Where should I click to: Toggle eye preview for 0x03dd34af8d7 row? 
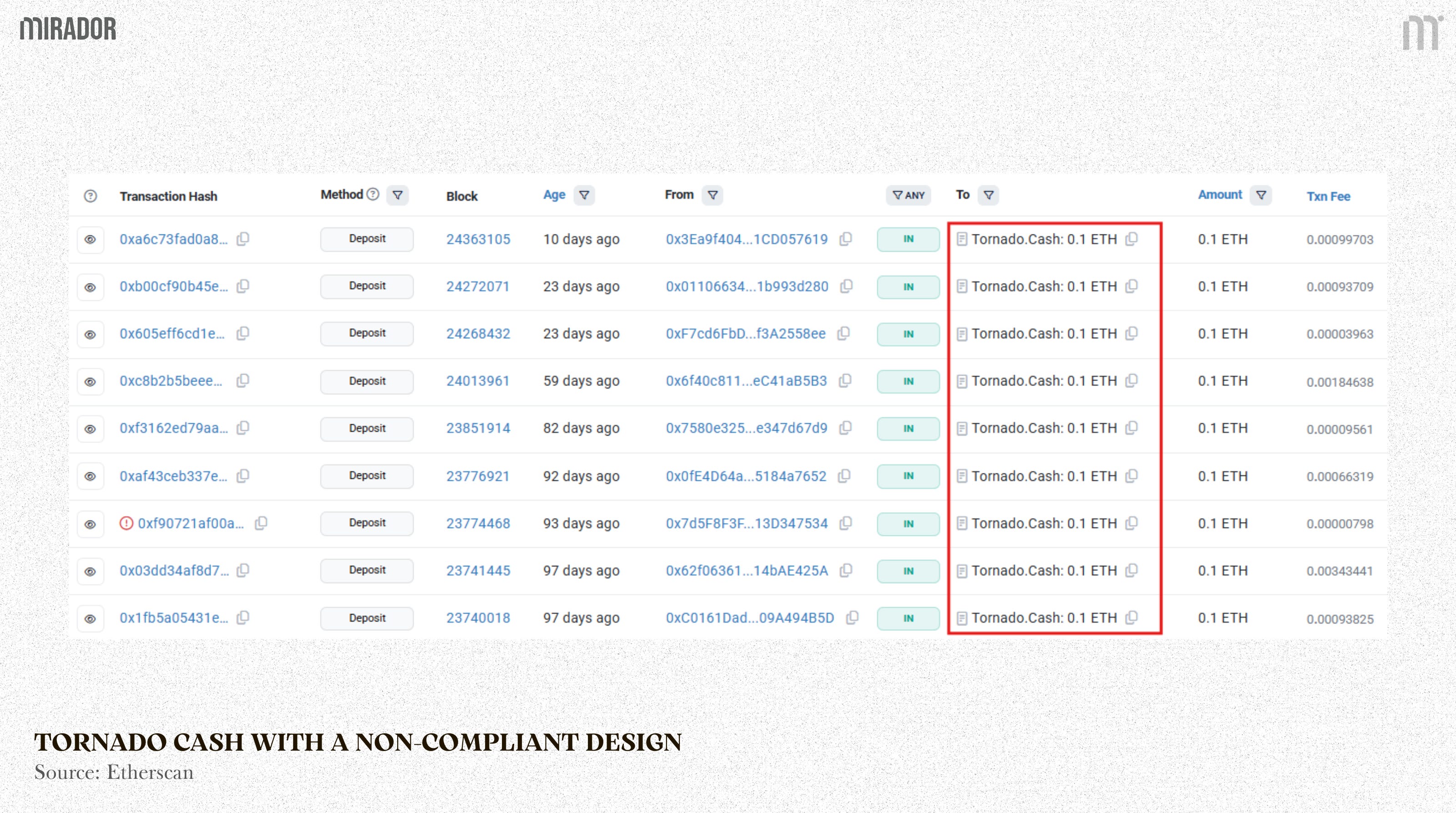tap(91, 571)
